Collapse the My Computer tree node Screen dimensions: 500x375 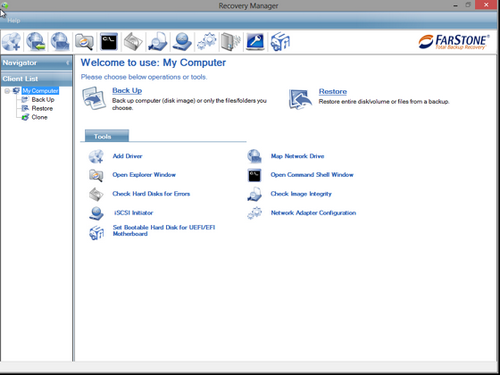pyautogui.click(x=7, y=91)
